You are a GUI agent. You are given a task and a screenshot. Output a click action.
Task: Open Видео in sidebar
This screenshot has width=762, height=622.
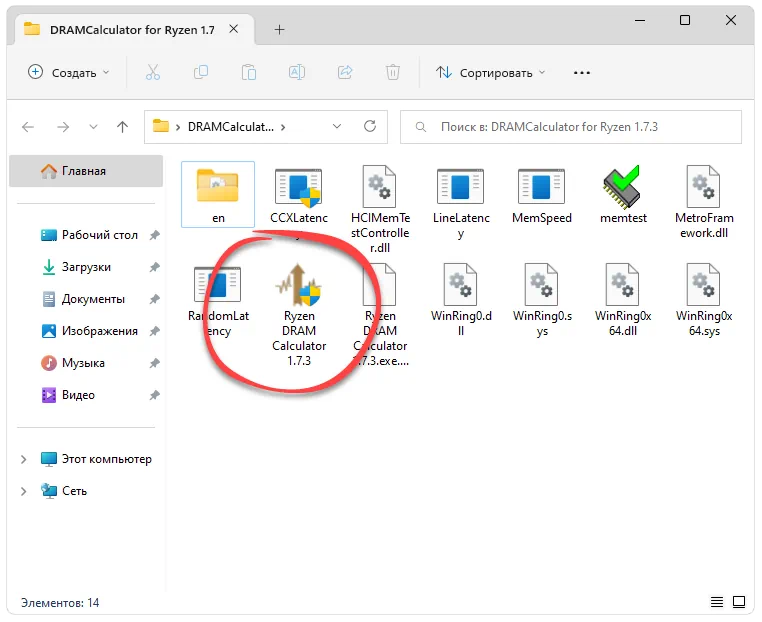[x=68, y=396]
